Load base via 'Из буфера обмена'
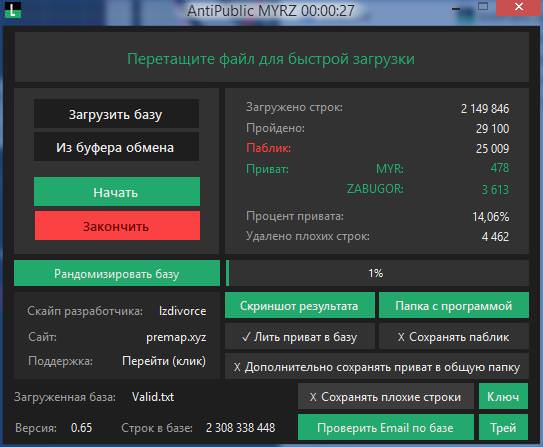Viewport: 543px width, 447px height. tap(116, 147)
